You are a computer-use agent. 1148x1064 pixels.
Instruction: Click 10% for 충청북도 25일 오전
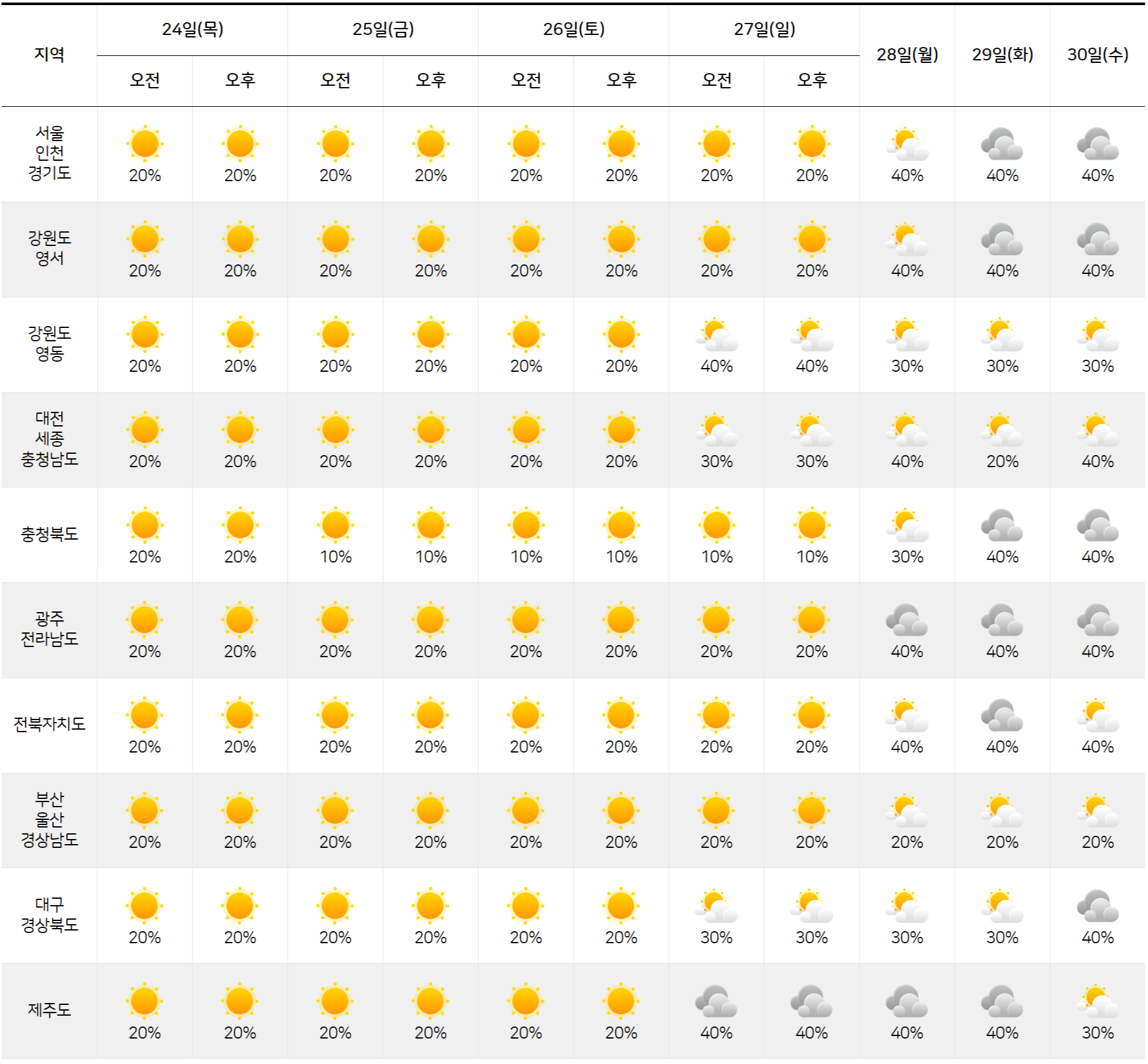click(335, 557)
